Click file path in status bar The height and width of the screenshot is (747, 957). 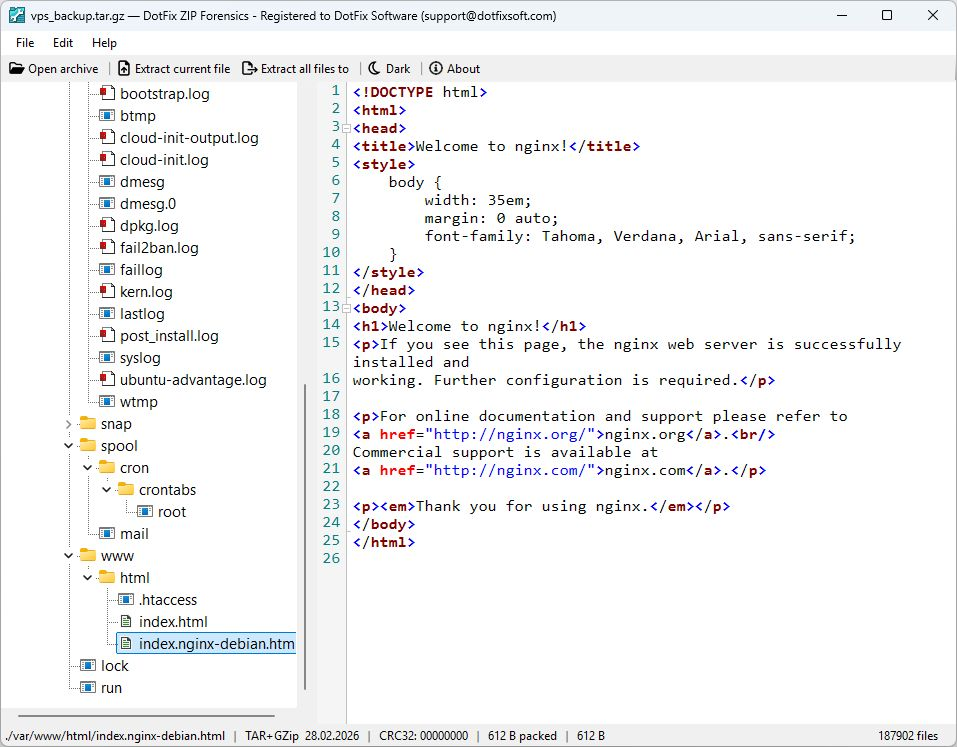[115, 735]
